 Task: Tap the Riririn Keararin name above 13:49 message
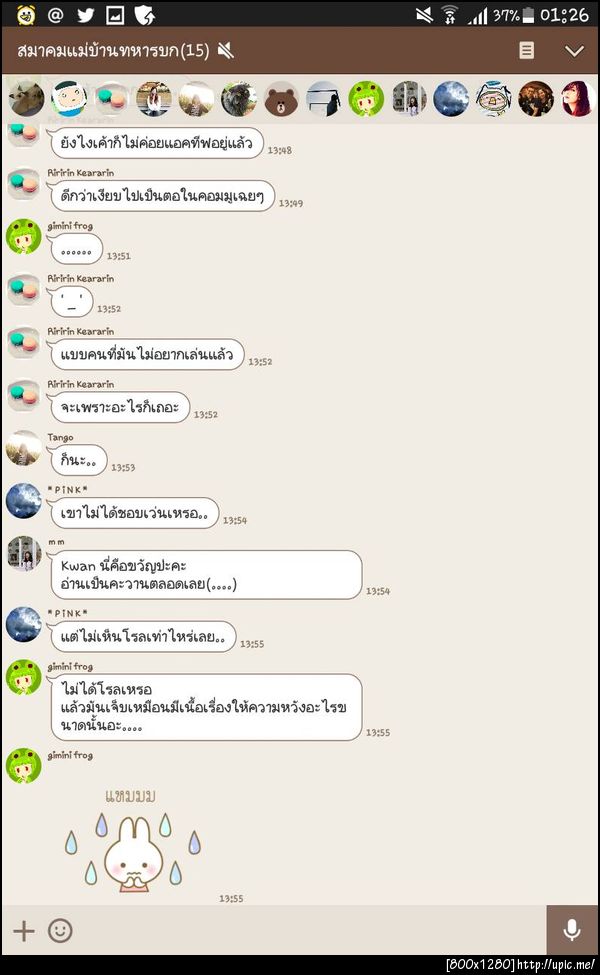[x=81, y=173]
